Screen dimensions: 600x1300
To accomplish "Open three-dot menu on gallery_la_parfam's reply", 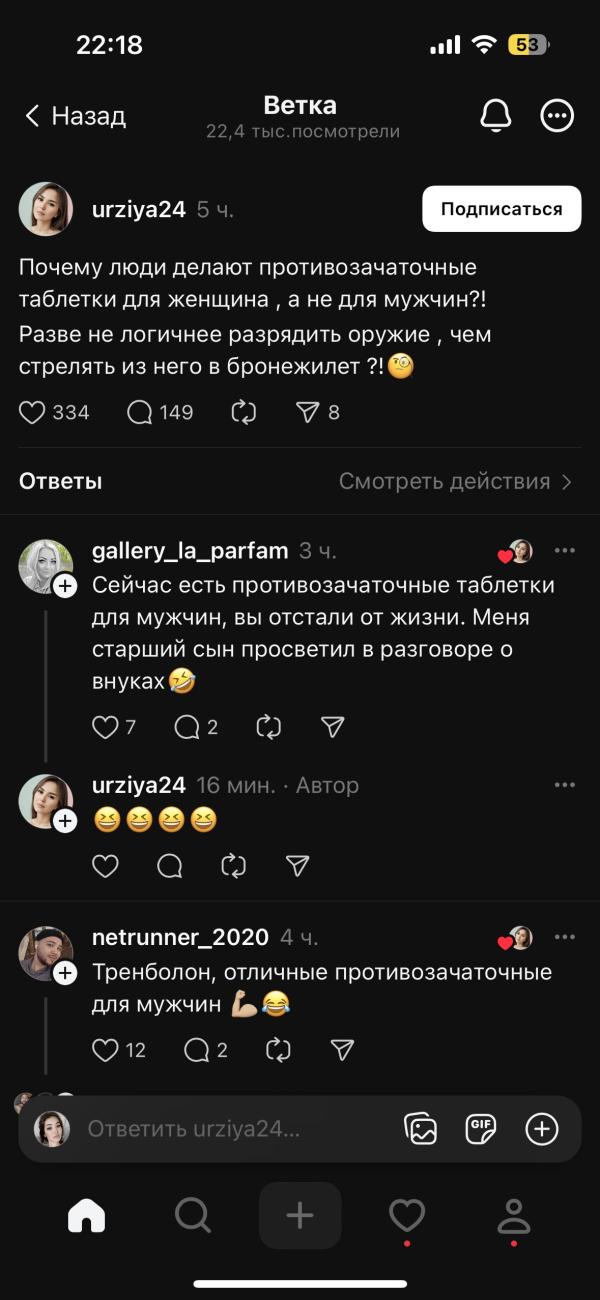I will tap(565, 551).
